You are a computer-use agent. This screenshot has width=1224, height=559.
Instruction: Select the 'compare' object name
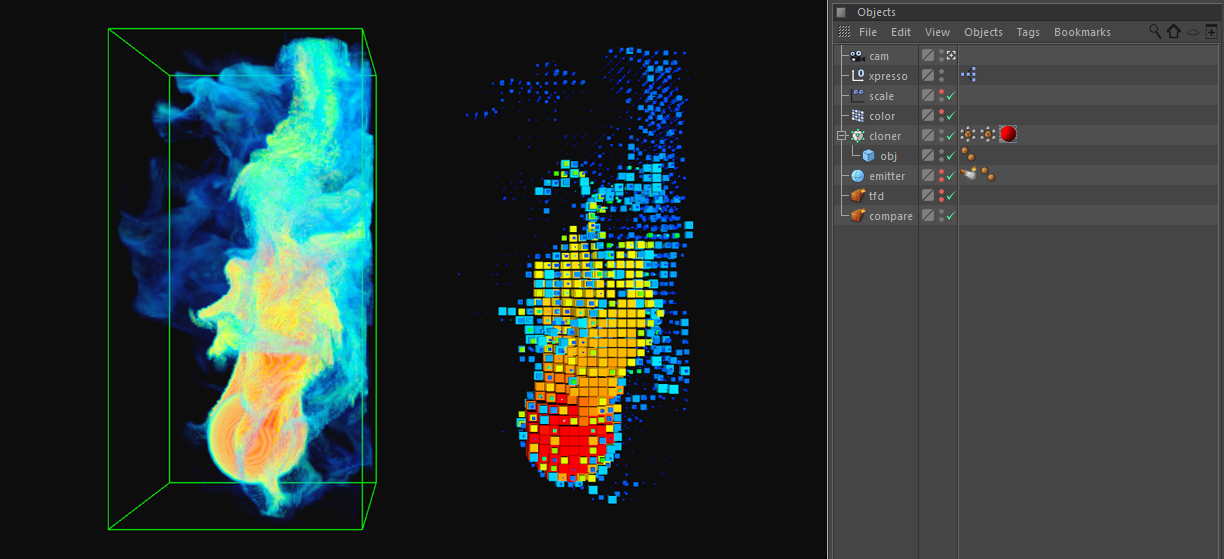click(x=891, y=216)
